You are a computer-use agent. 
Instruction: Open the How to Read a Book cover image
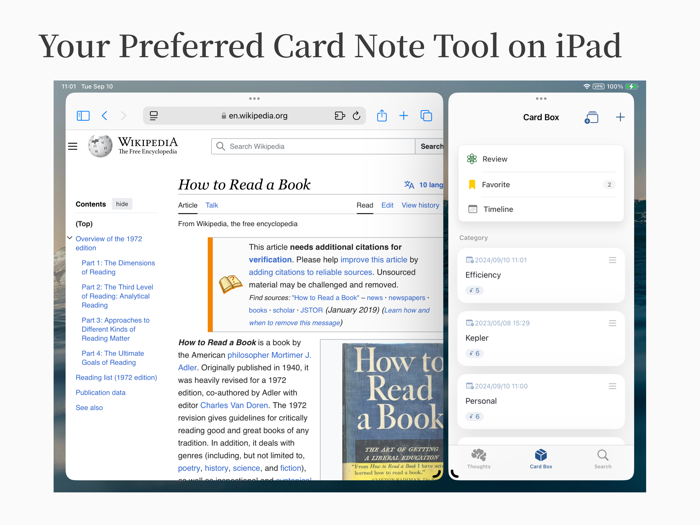coord(393,412)
